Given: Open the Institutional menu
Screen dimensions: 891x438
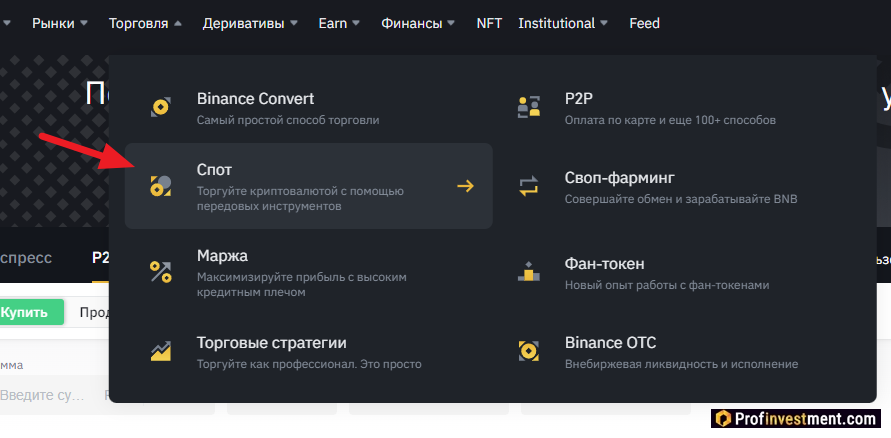Looking at the screenshot, I should 556,23.
